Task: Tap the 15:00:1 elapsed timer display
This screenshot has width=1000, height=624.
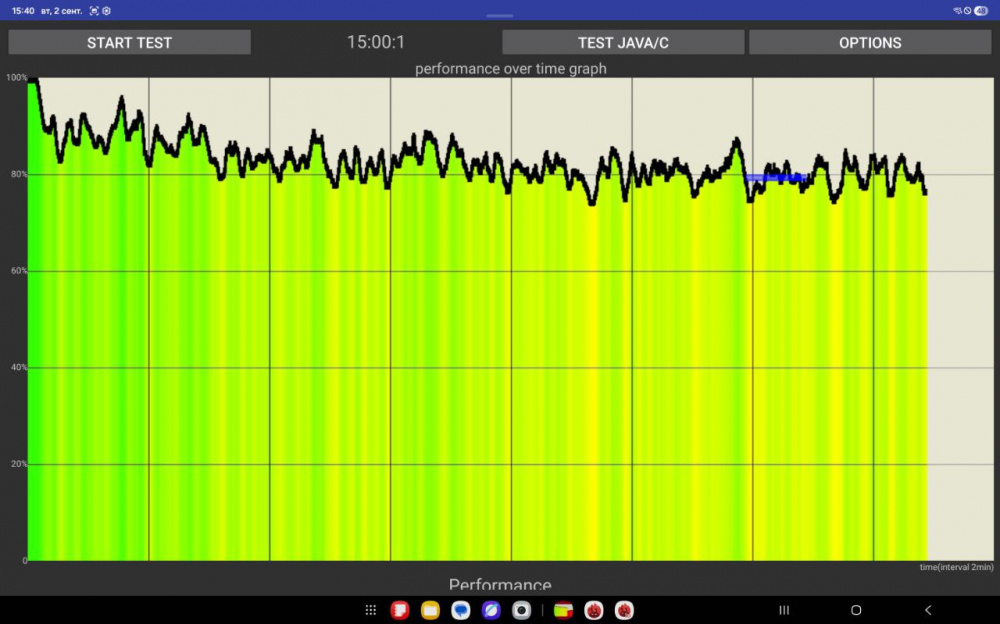Action: click(x=376, y=42)
